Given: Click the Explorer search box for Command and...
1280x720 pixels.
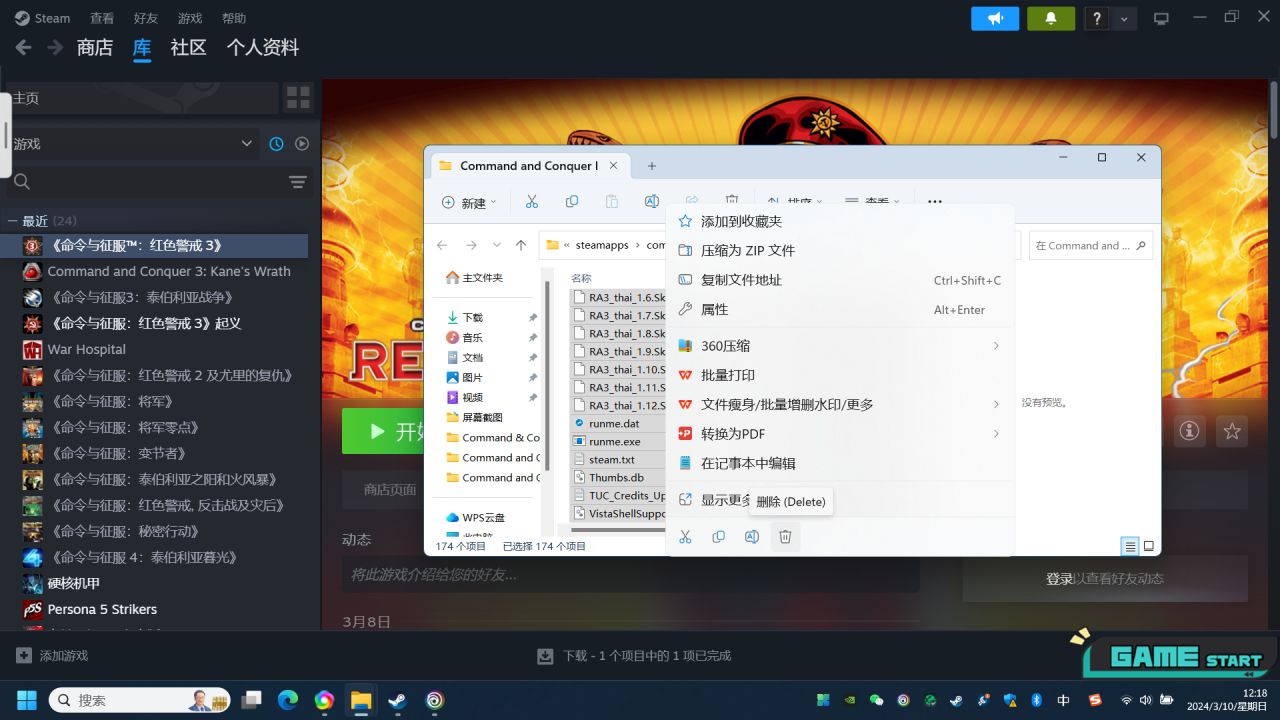Looking at the screenshot, I should (x=1090, y=245).
